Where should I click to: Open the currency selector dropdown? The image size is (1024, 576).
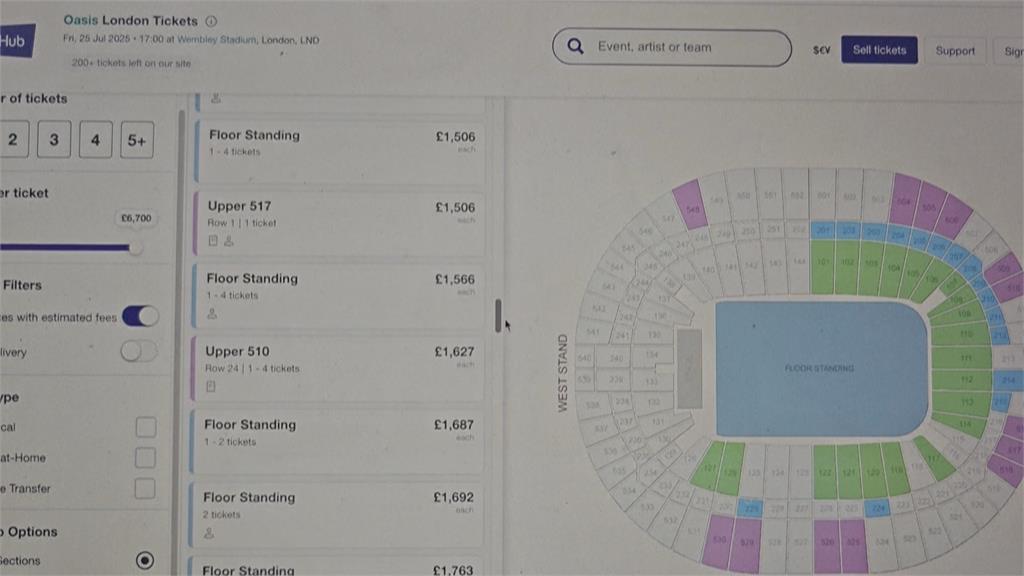coord(822,50)
